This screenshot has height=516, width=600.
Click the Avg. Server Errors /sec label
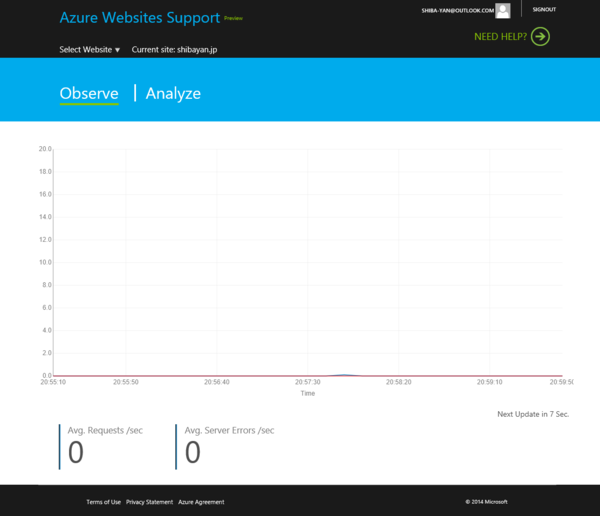click(230, 431)
